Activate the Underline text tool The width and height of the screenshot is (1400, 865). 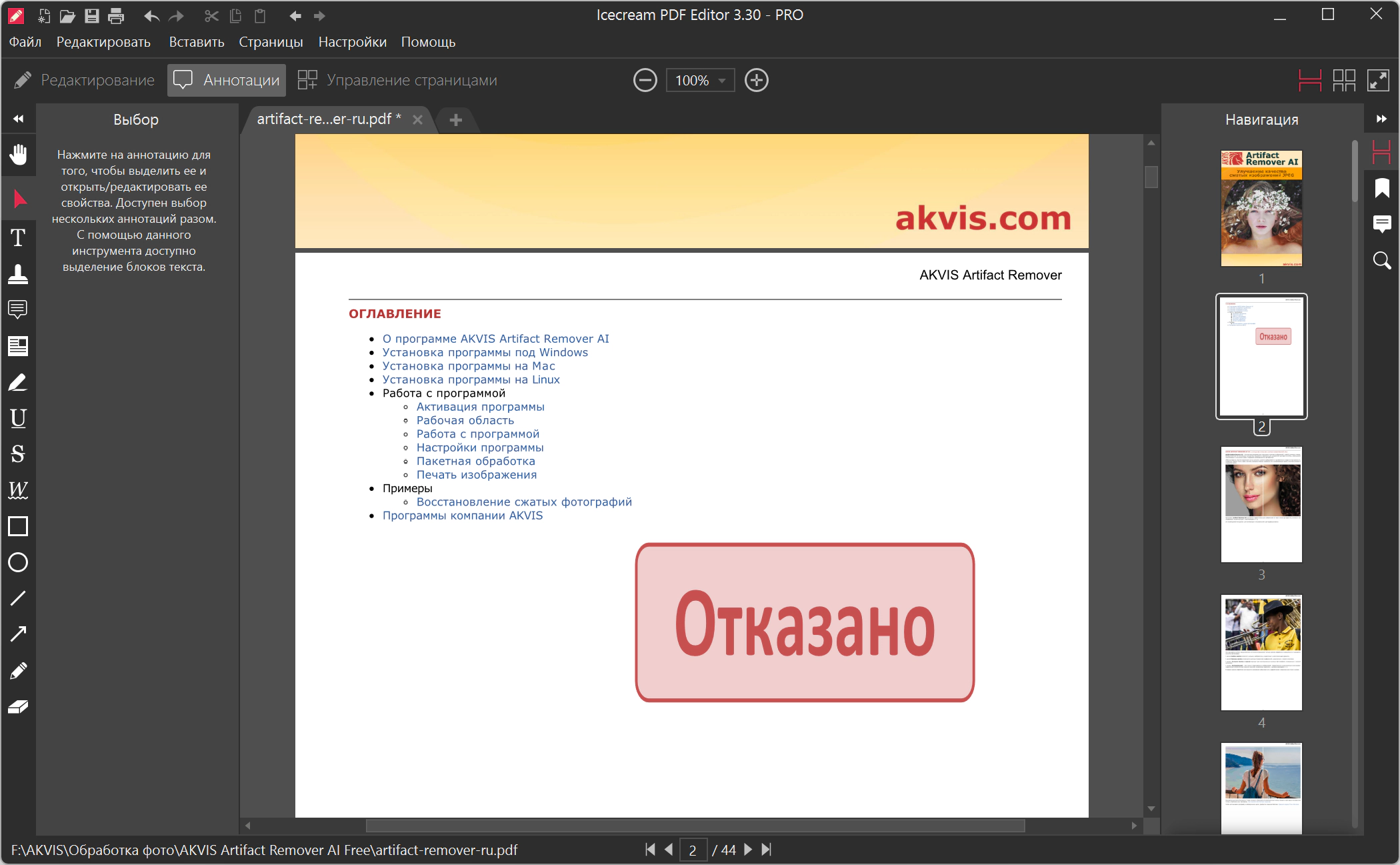click(x=18, y=418)
